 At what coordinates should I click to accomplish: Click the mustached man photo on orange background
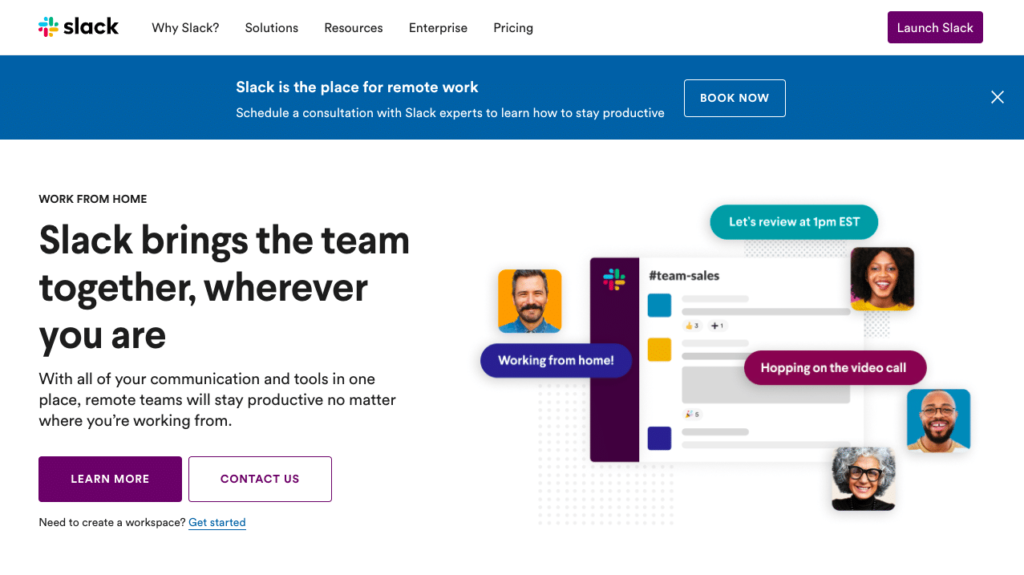[530, 301]
